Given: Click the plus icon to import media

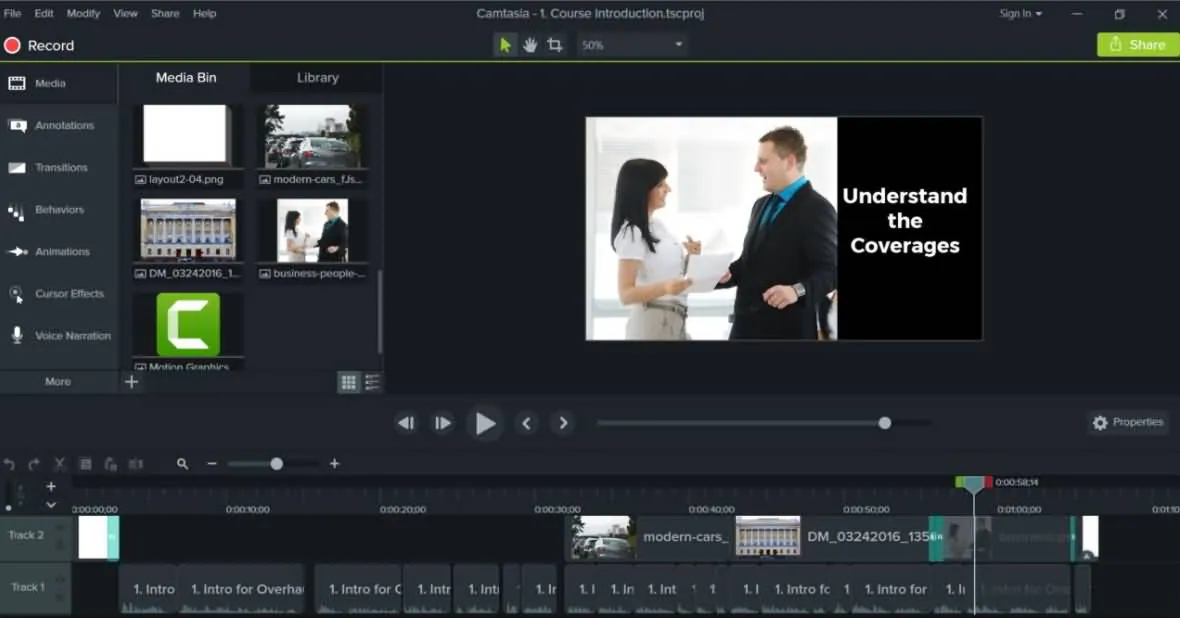Looking at the screenshot, I should point(132,382).
